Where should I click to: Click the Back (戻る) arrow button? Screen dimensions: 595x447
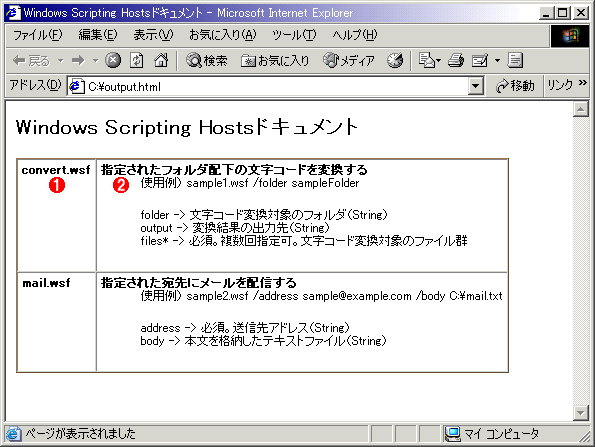pyautogui.click(x=31, y=61)
